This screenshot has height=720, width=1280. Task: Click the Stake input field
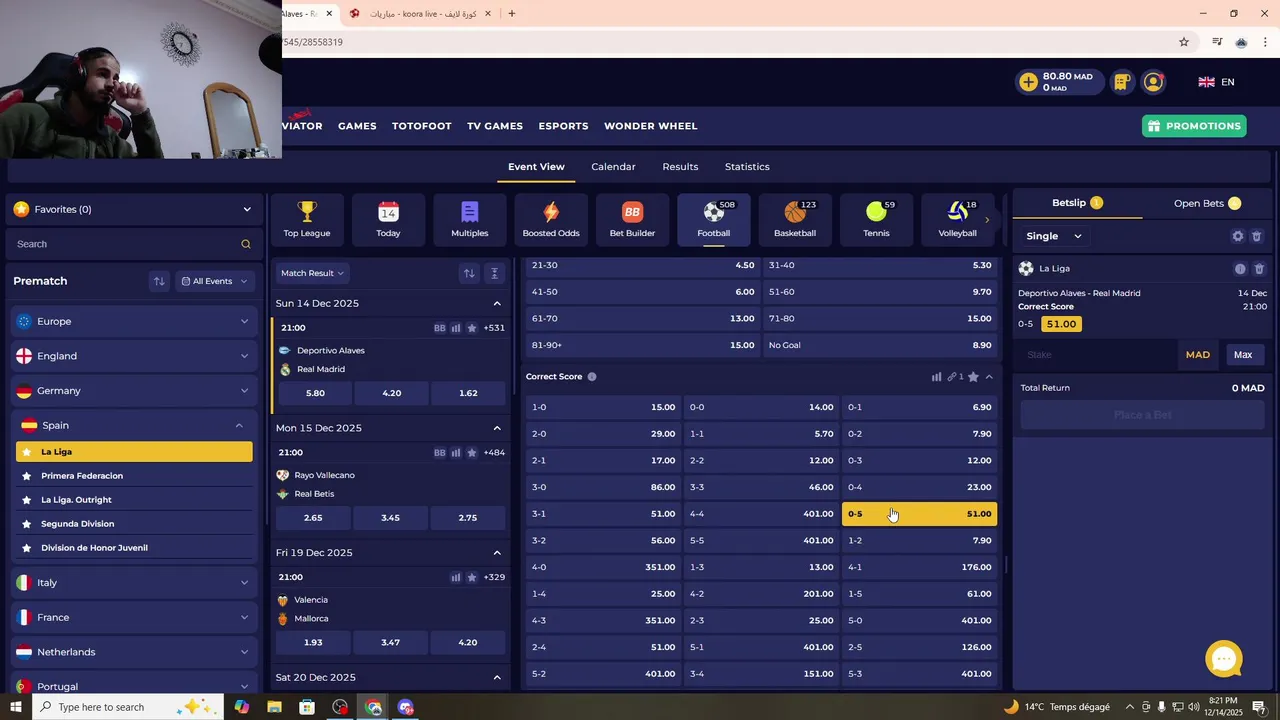click(x=1095, y=355)
